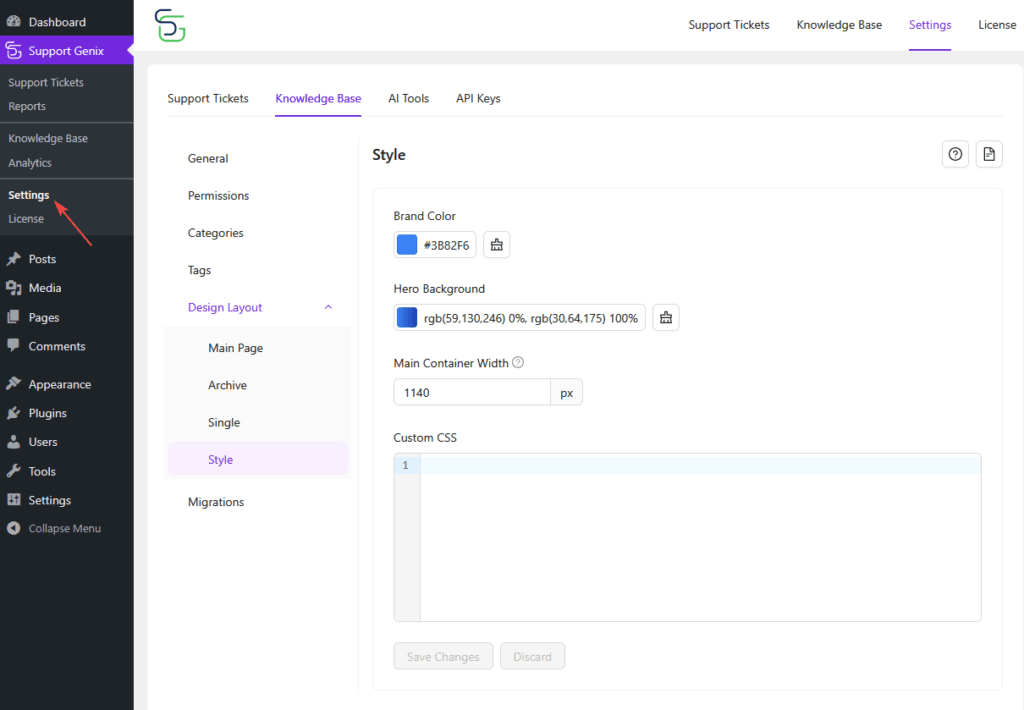The width and height of the screenshot is (1024, 710).
Task: Open Knowledge Base in top navigation
Action: click(x=839, y=25)
